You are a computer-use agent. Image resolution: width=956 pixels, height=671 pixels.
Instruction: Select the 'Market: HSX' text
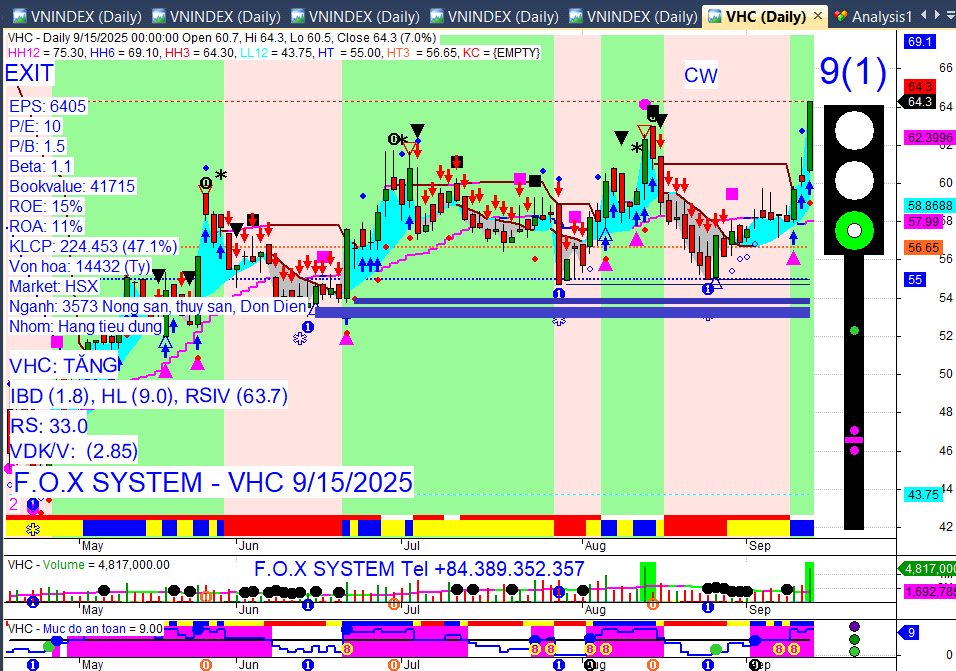tap(54, 286)
